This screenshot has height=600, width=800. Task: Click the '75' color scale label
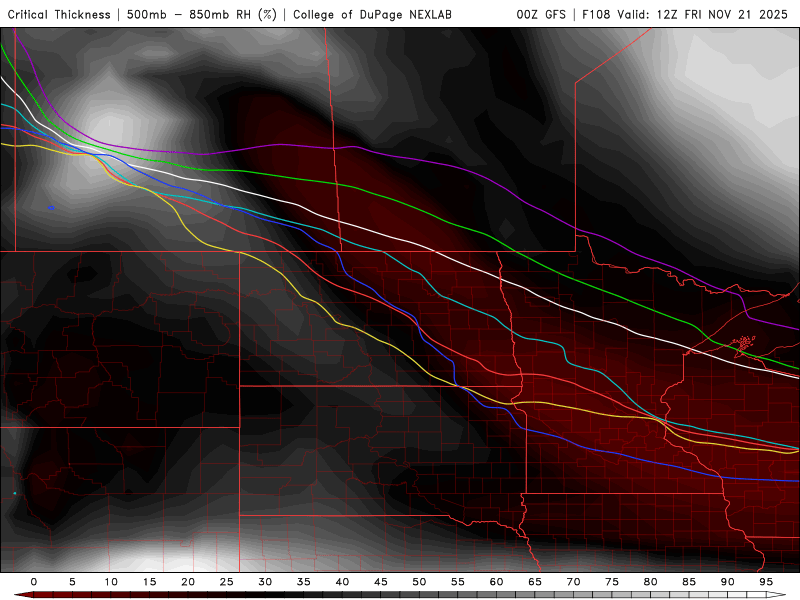tap(612, 582)
